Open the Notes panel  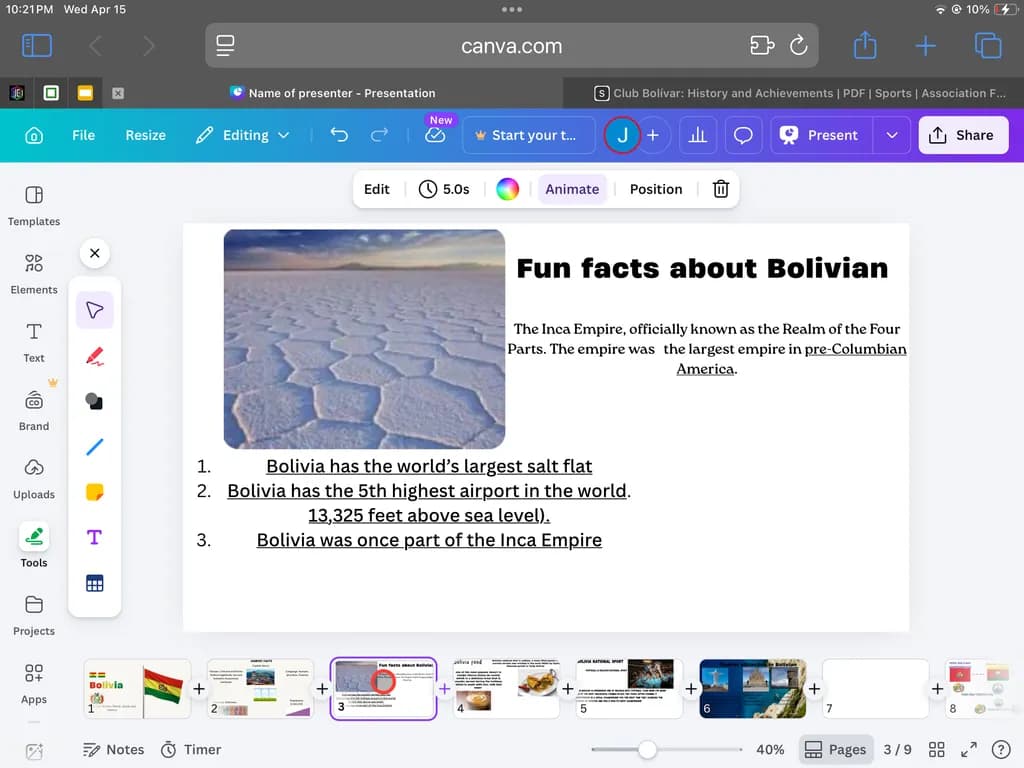coord(114,749)
